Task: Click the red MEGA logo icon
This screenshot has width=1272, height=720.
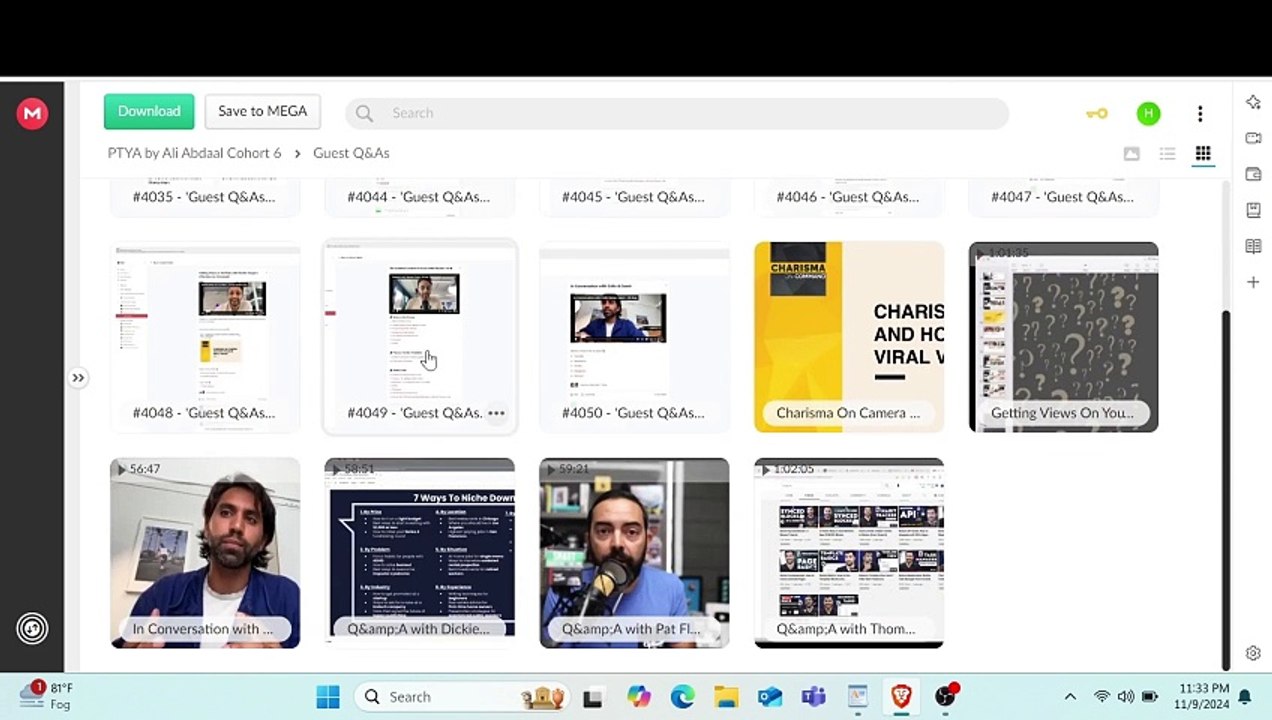Action: point(32,113)
